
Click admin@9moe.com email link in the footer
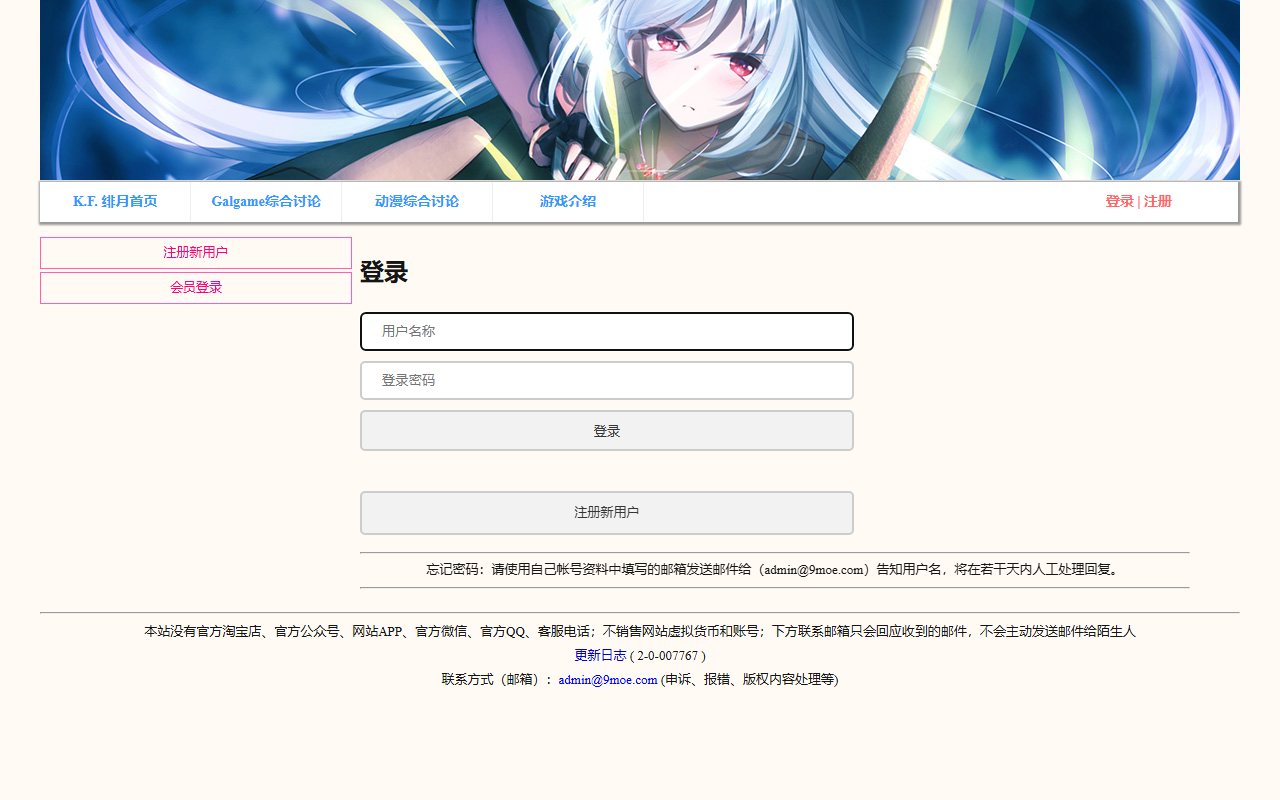tap(608, 680)
